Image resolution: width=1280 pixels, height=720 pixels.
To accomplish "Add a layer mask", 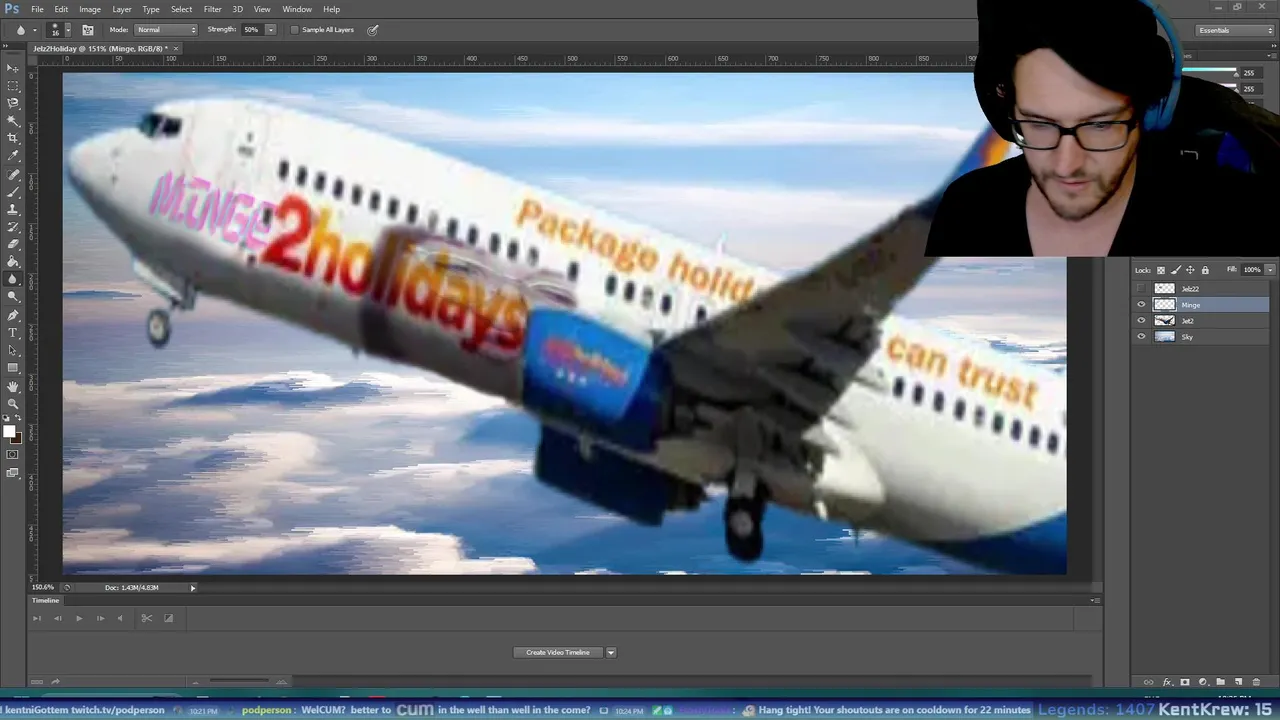I will [x=1185, y=682].
